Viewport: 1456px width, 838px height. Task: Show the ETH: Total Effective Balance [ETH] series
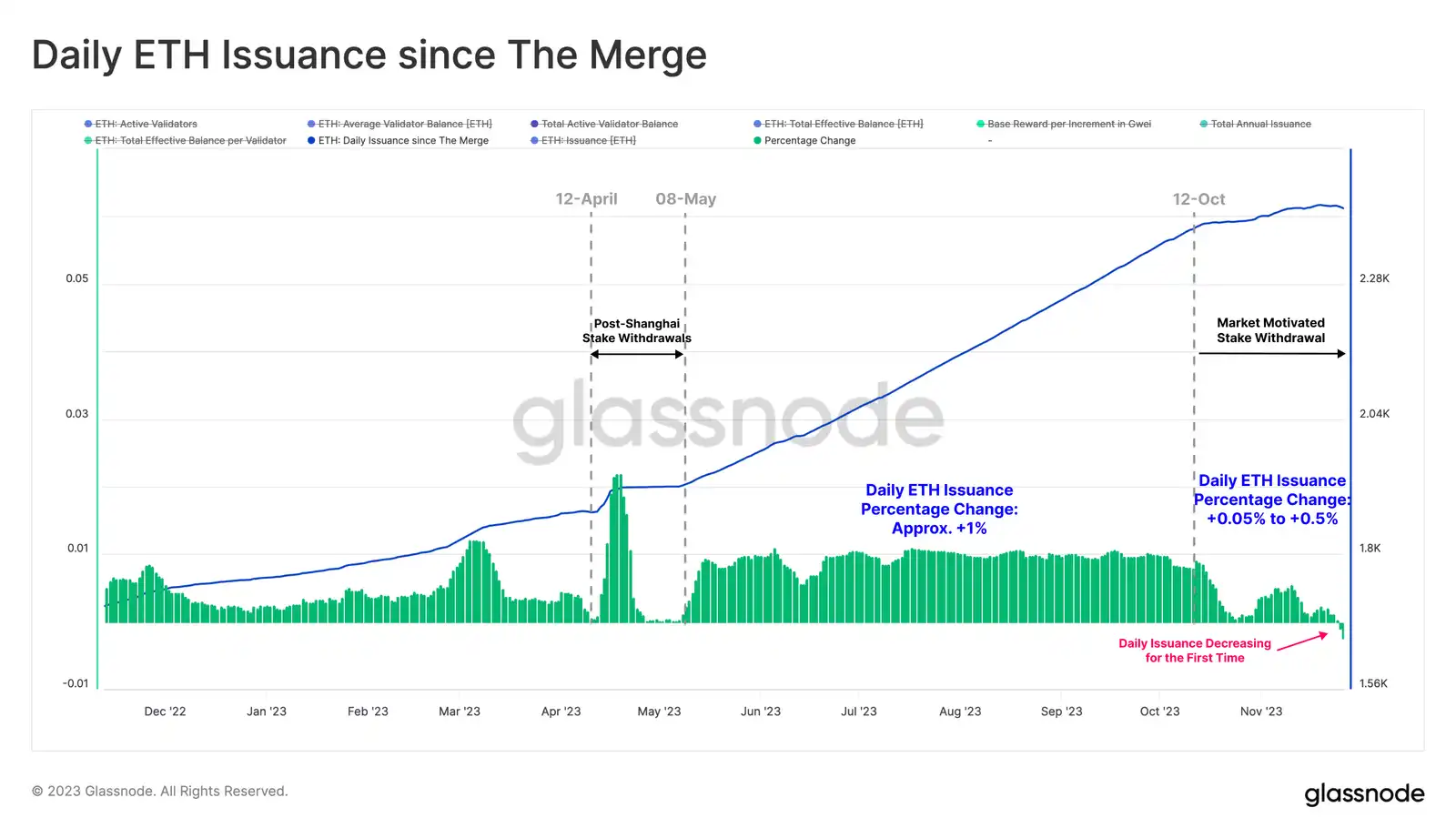point(844,124)
